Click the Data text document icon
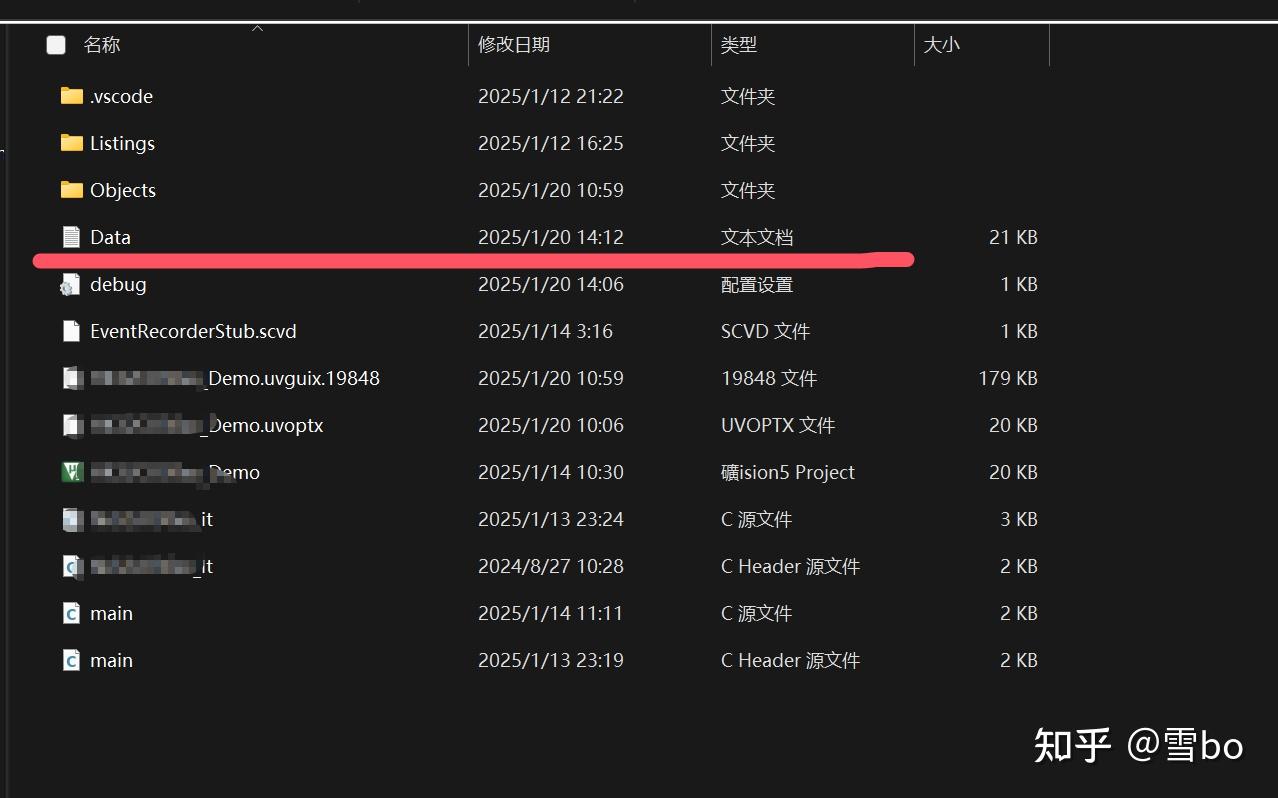This screenshot has height=798, width=1278. (71, 237)
